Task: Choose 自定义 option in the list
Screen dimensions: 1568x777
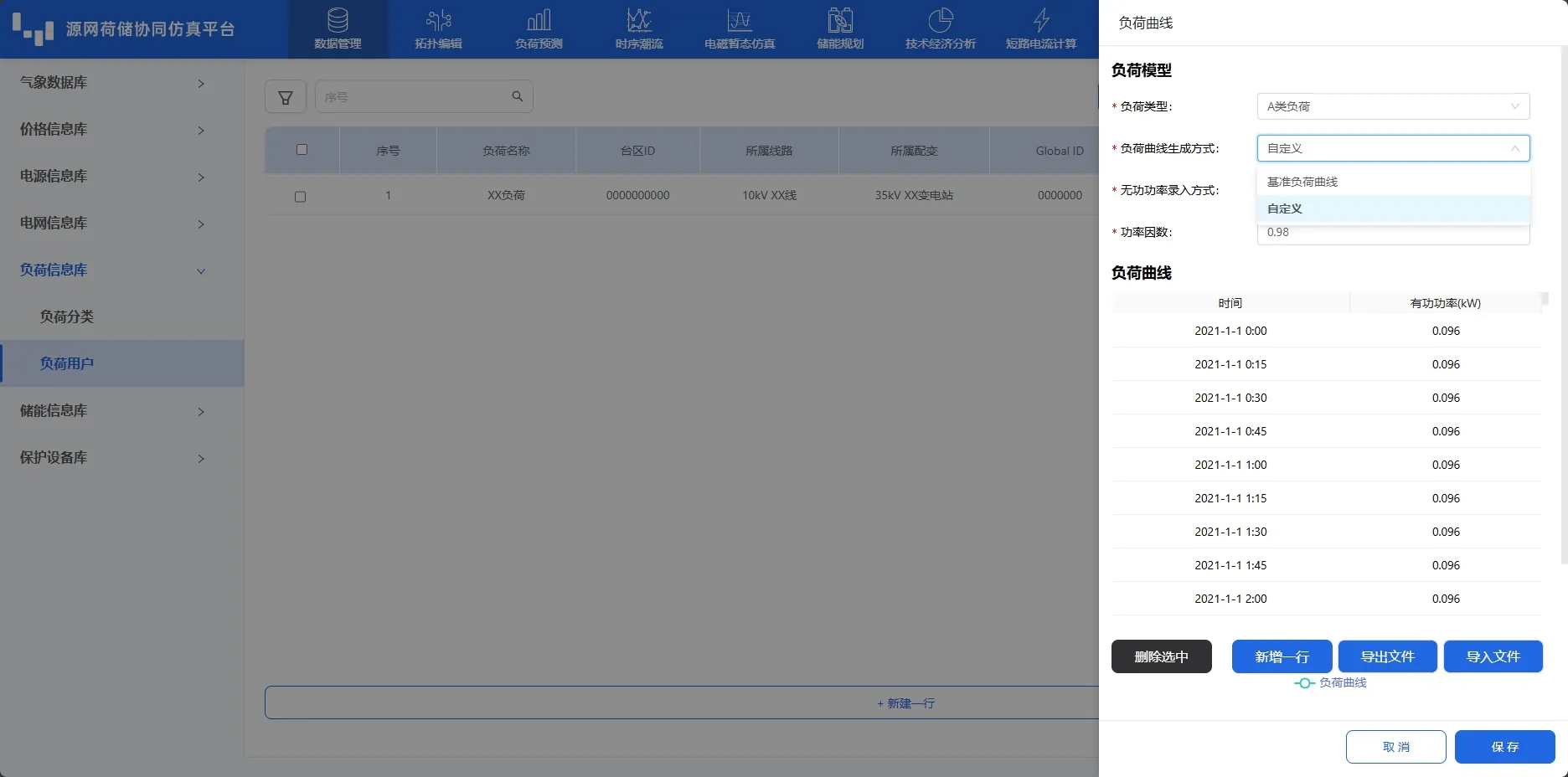Action: coord(1393,208)
